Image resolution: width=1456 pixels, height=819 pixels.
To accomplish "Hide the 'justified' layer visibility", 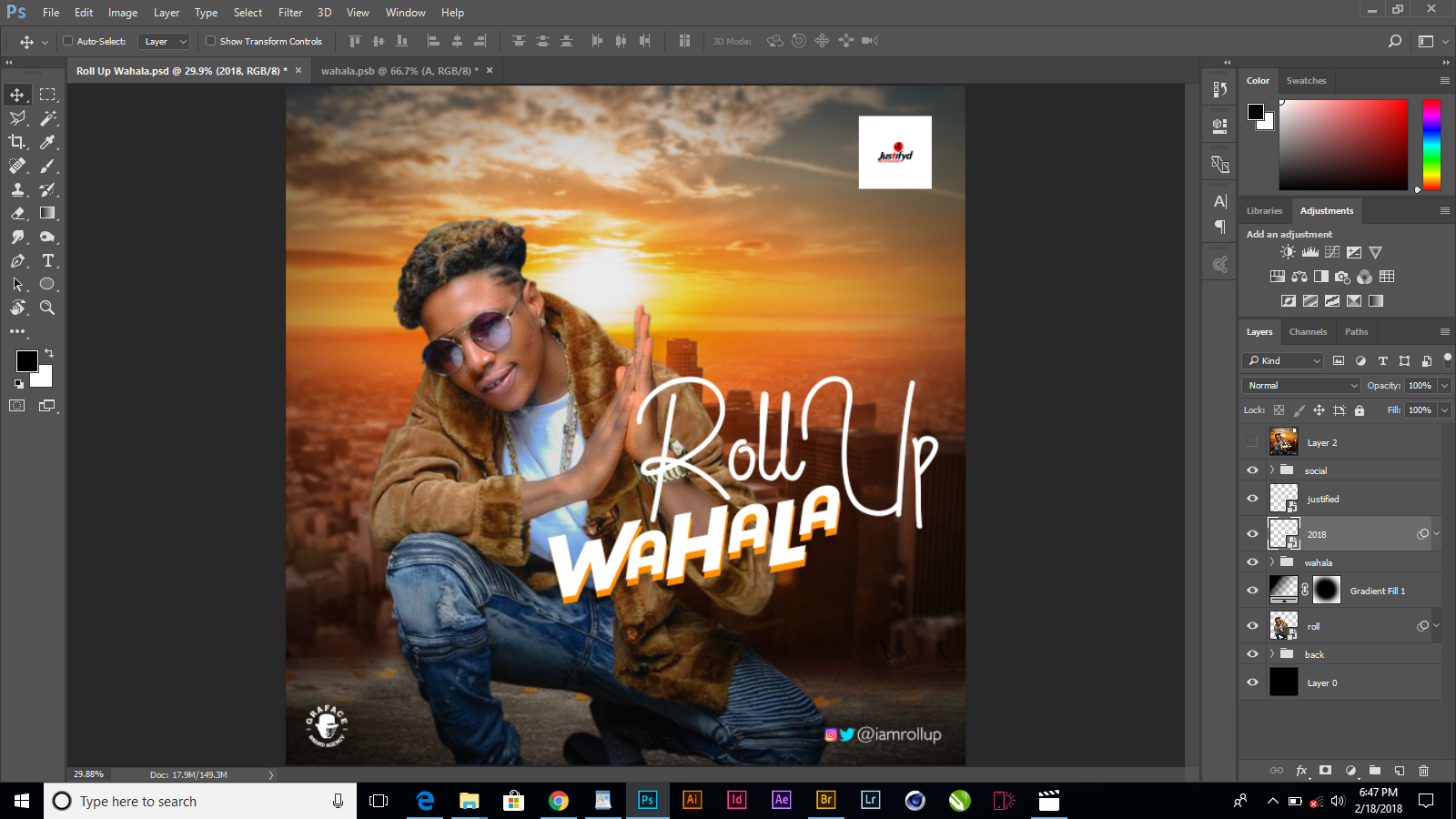I will pos(1253,498).
